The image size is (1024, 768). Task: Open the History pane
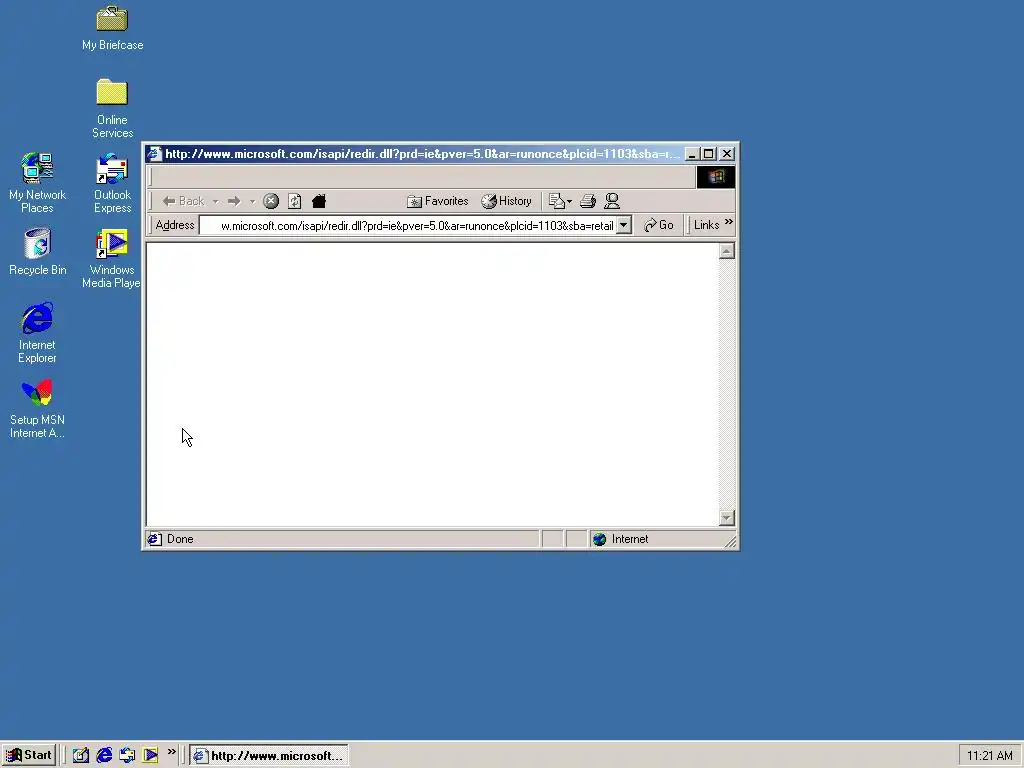[x=506, y=201]
